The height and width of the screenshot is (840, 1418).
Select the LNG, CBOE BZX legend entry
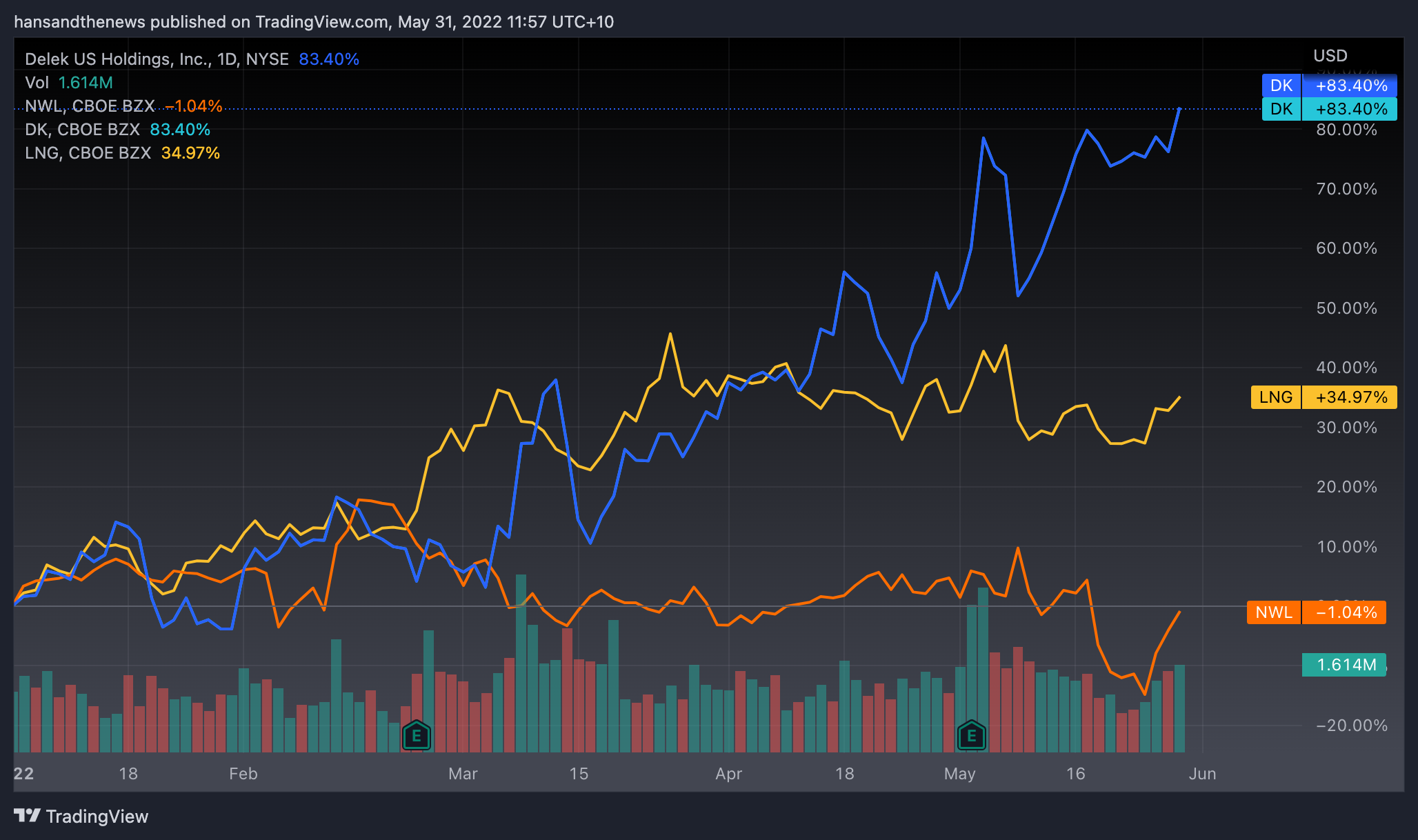pos(88,153)
